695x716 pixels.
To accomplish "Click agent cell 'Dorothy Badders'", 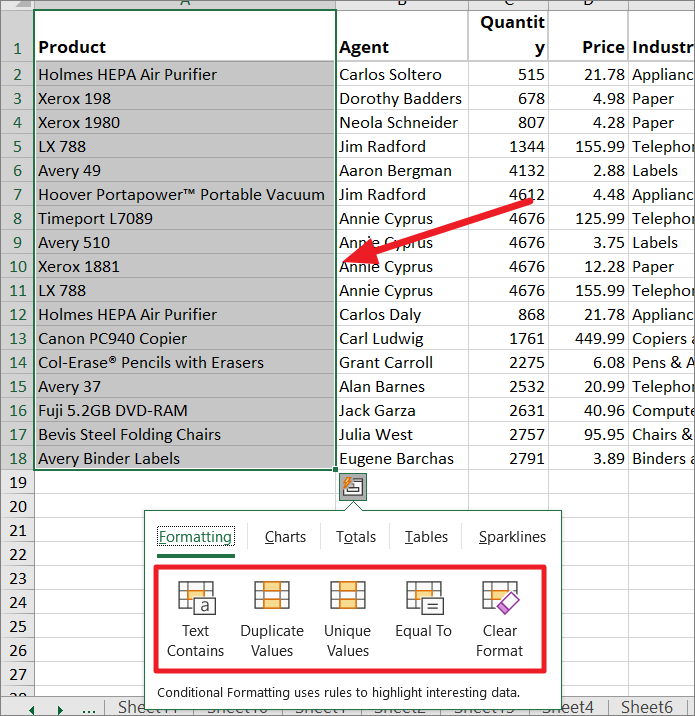I will 402,98.
